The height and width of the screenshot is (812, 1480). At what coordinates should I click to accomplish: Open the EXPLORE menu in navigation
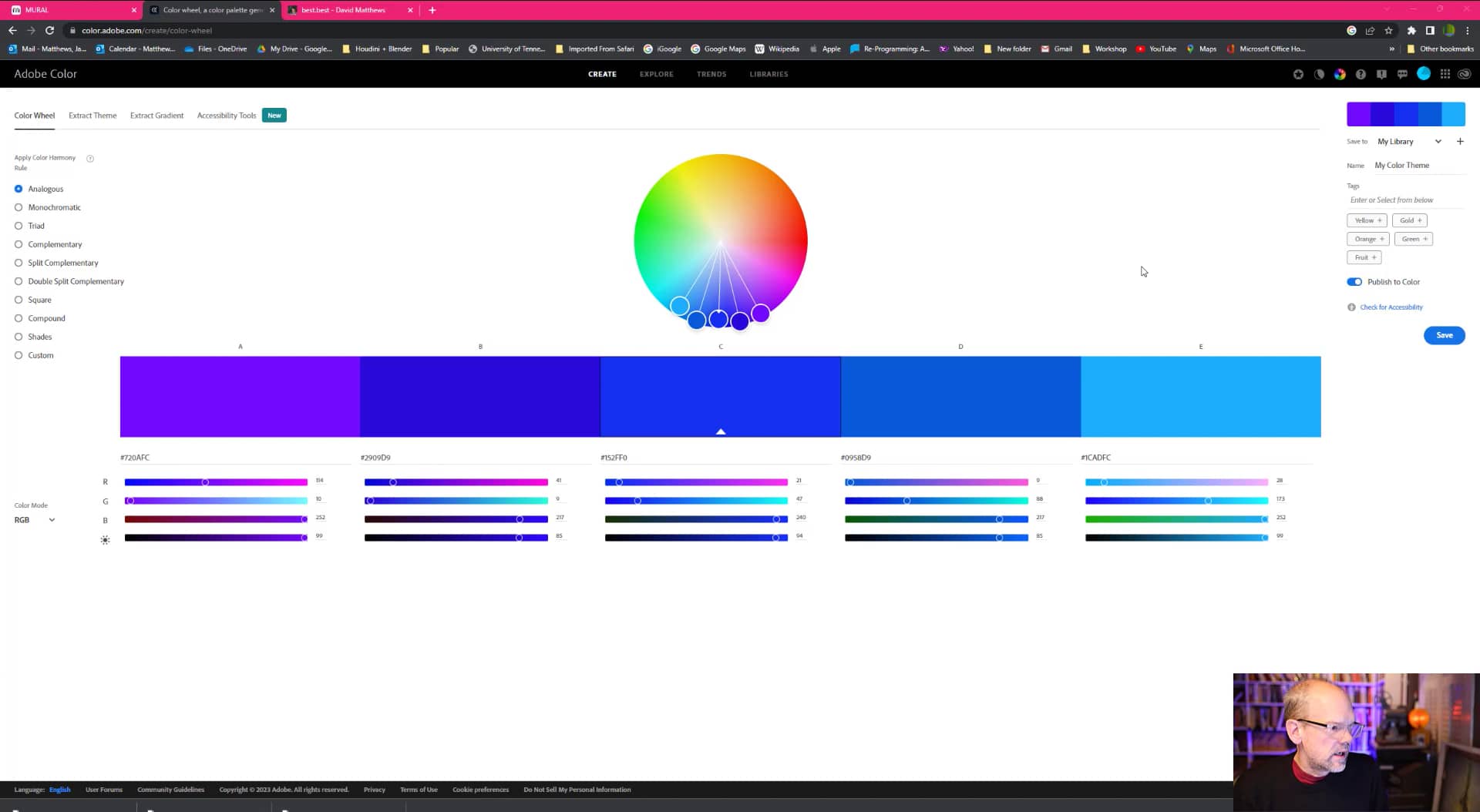coord(656,74)
